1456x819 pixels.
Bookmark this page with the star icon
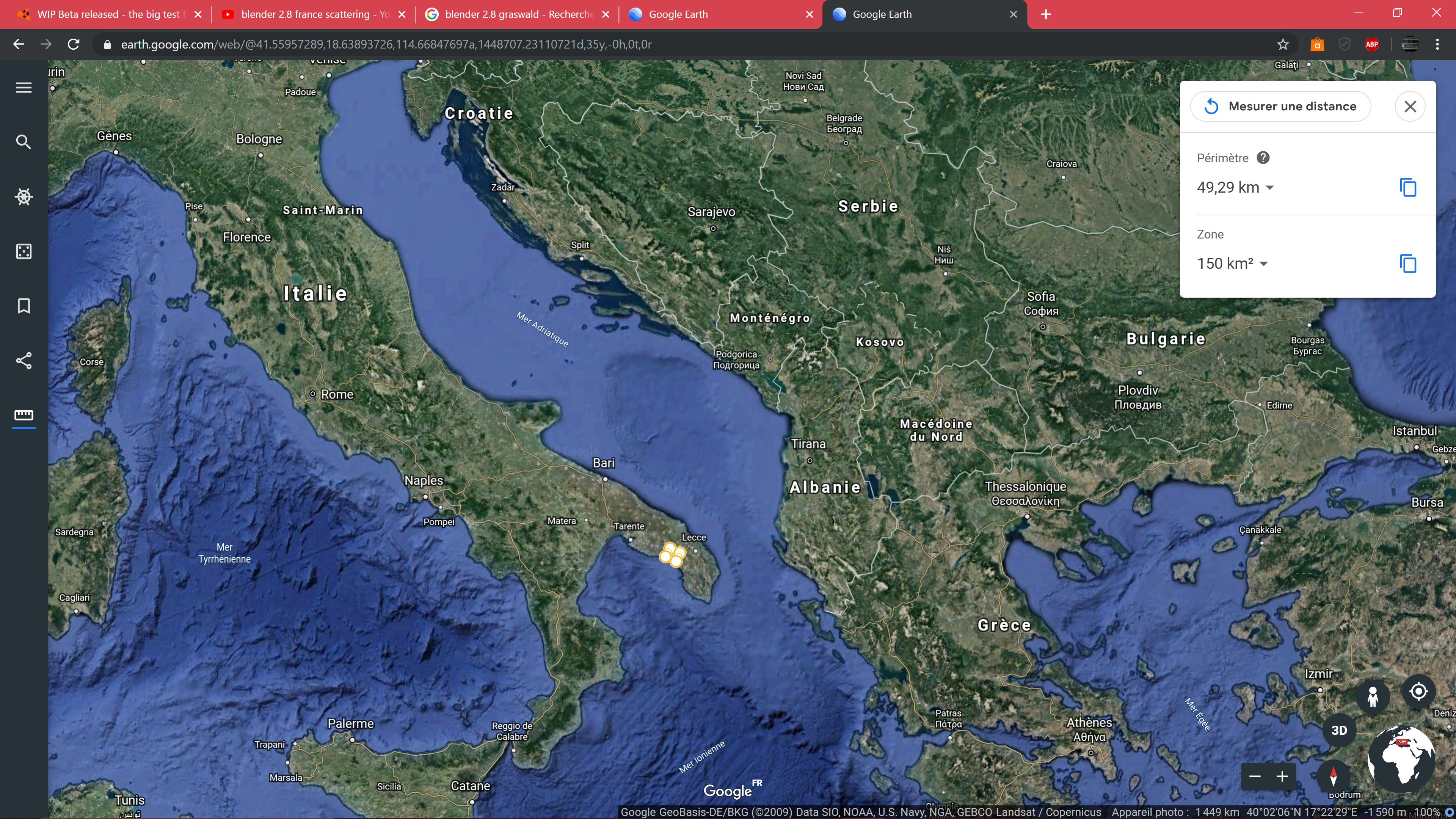pos(1283,44)
